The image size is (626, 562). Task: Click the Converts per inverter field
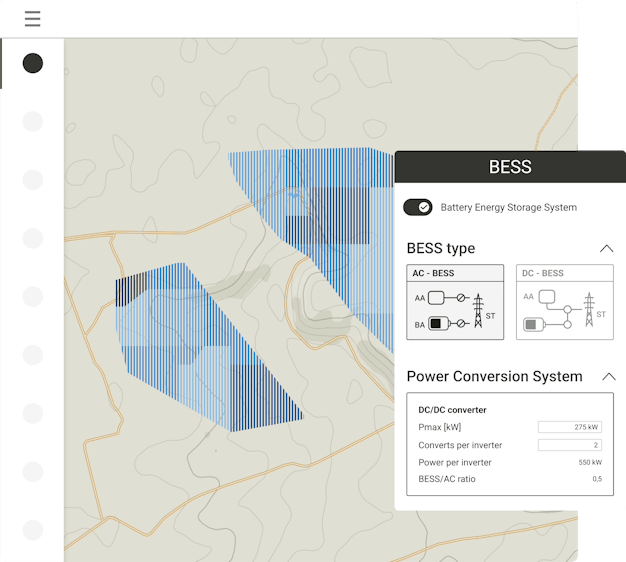pos(569,445)
